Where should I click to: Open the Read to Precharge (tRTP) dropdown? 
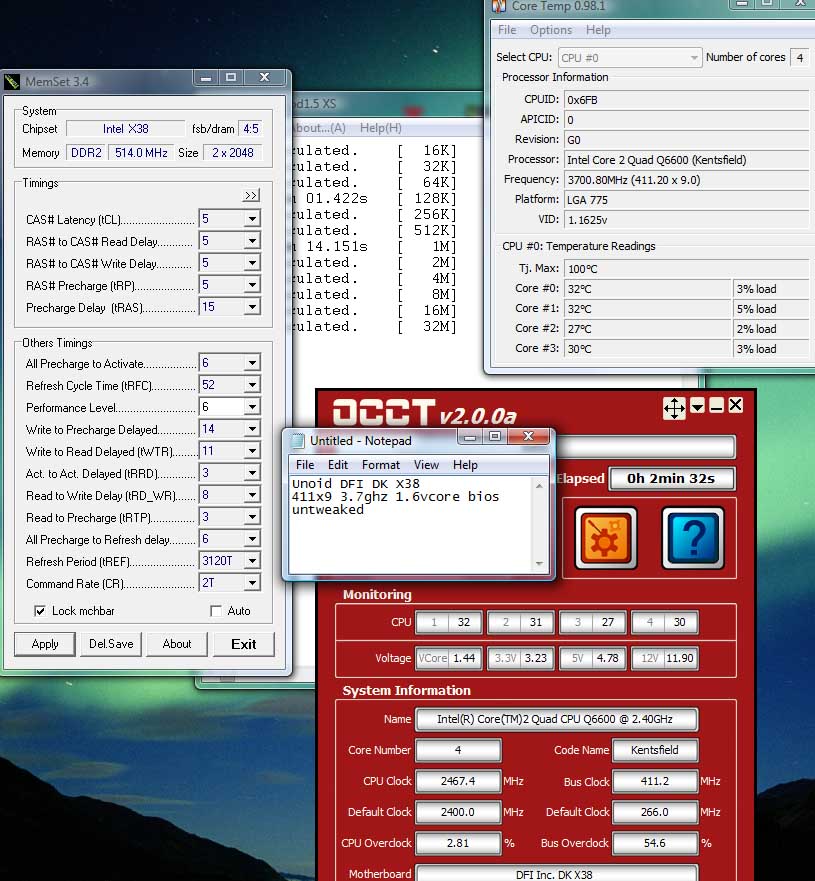tap(252, 517)
